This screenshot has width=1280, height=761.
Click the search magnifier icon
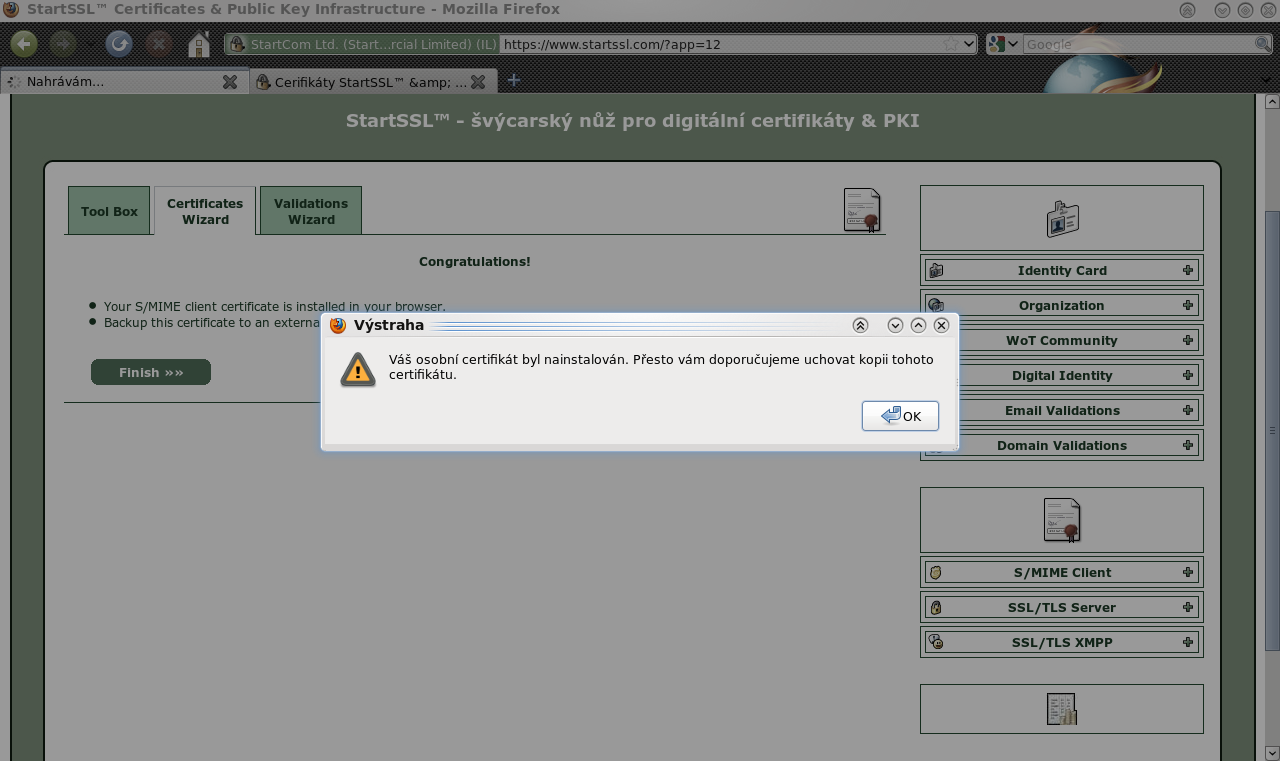(1263, 44)
